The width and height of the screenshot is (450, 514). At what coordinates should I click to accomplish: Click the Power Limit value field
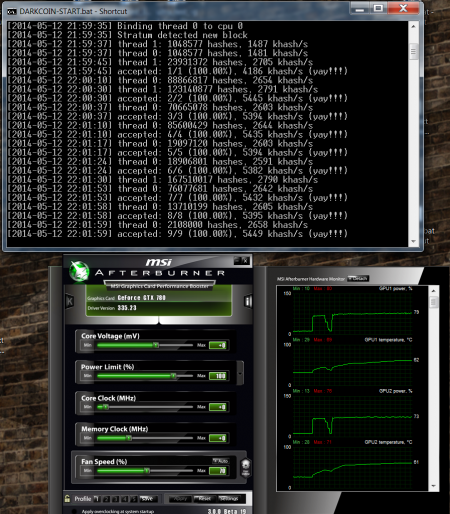coord(218,376)
